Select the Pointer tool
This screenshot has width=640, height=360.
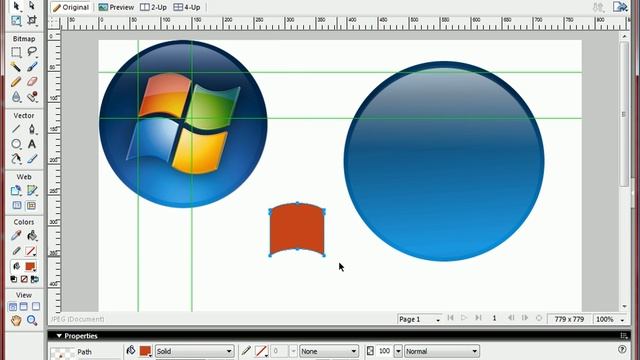16,6
